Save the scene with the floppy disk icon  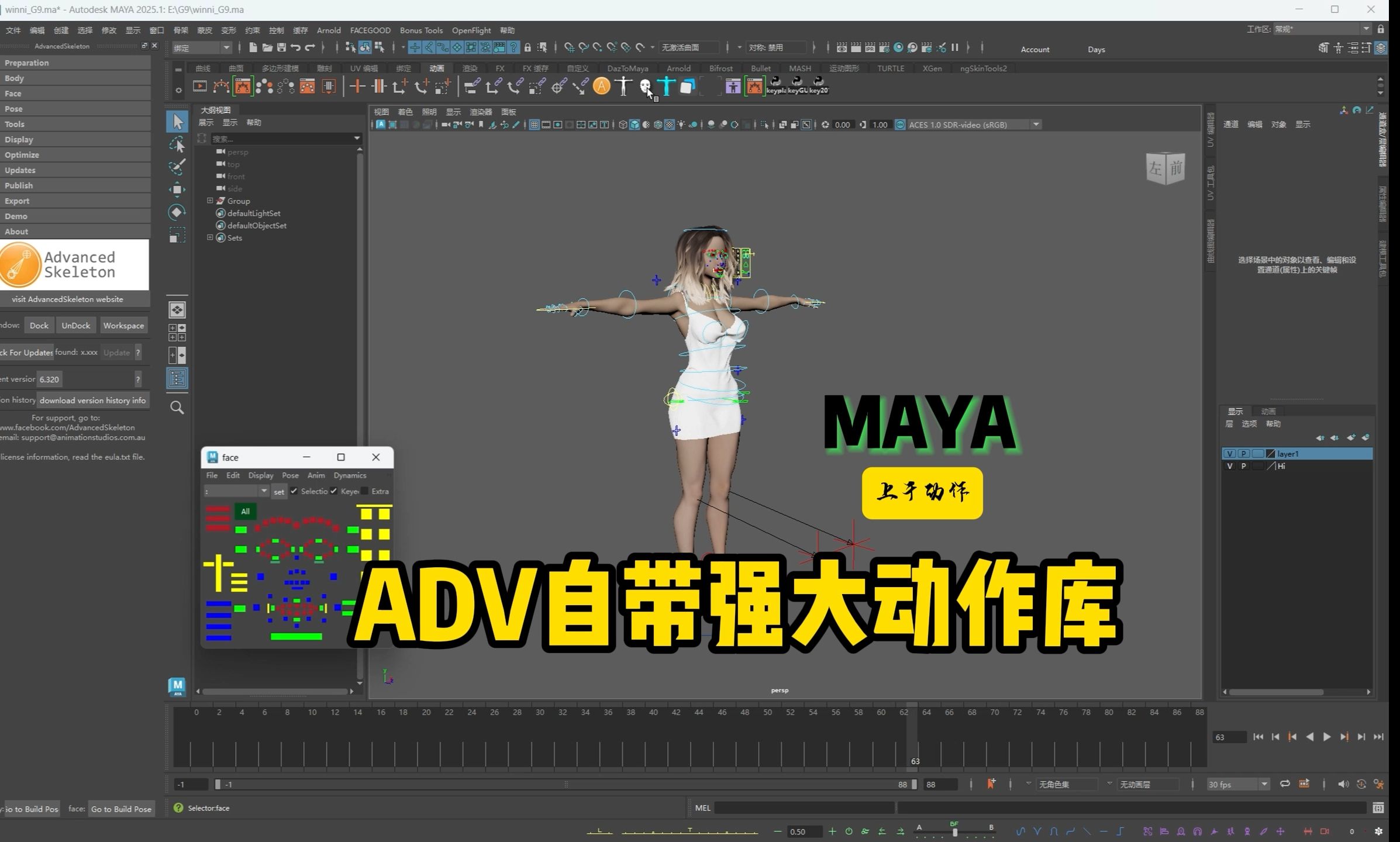(x=281, y=47)
